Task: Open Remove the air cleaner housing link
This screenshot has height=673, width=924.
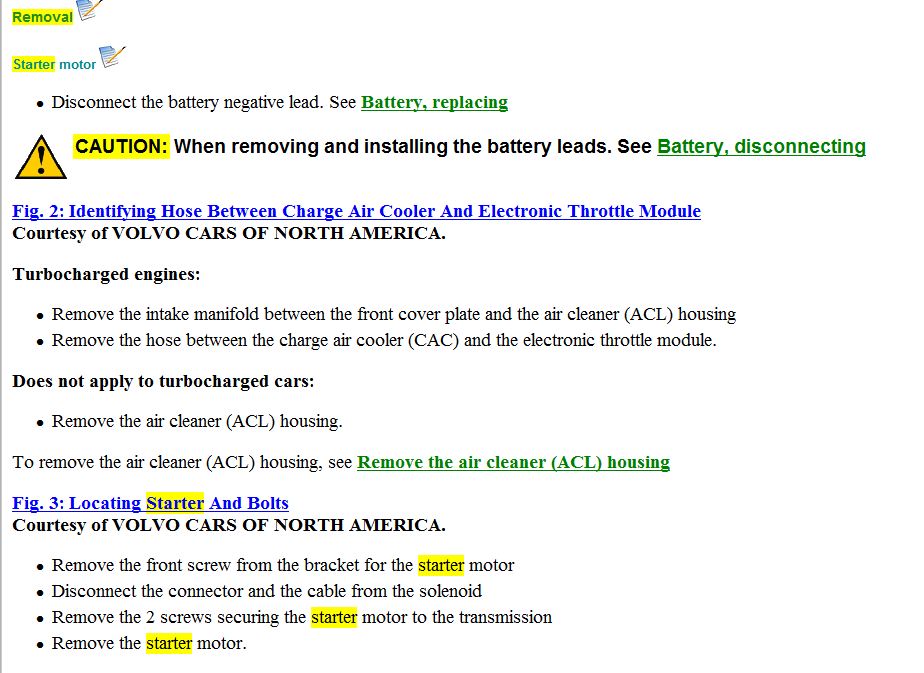Action: (x=513, y=462)
